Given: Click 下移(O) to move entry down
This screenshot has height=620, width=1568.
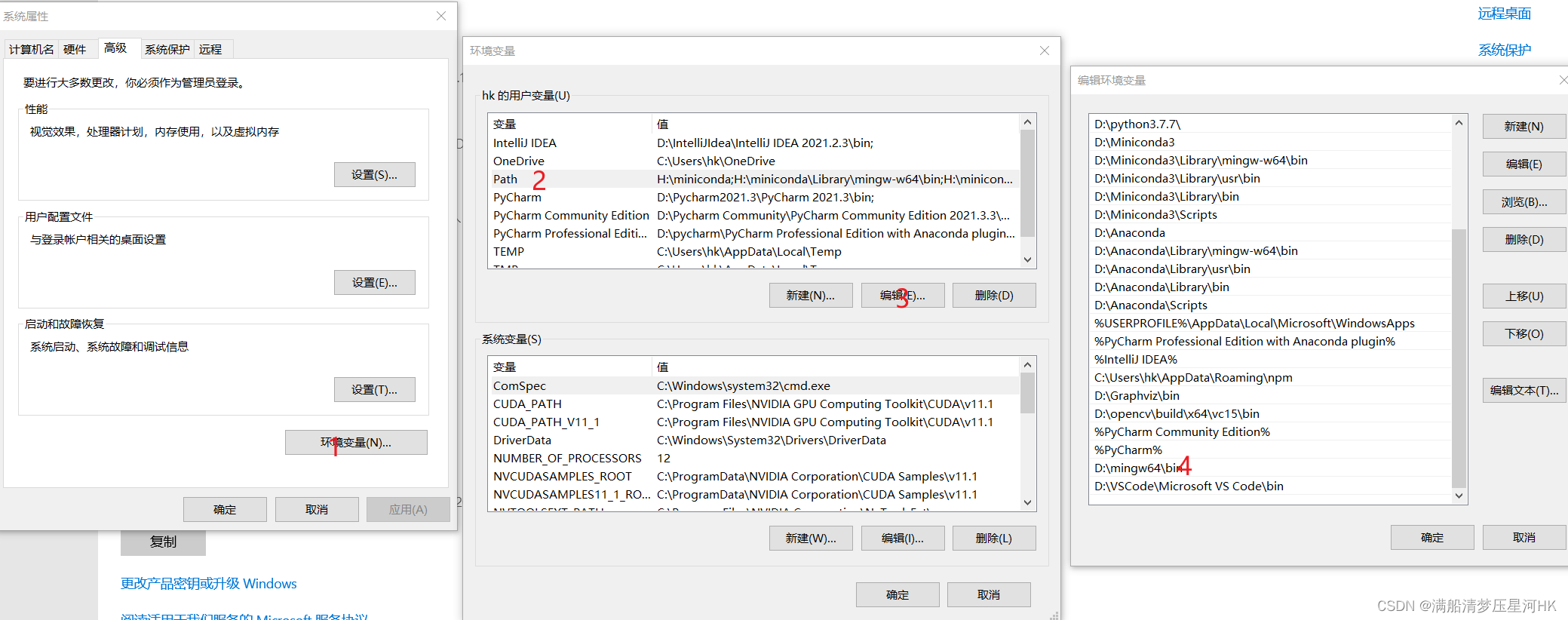Looking at the screenshot, I should tap(1524, 333).
